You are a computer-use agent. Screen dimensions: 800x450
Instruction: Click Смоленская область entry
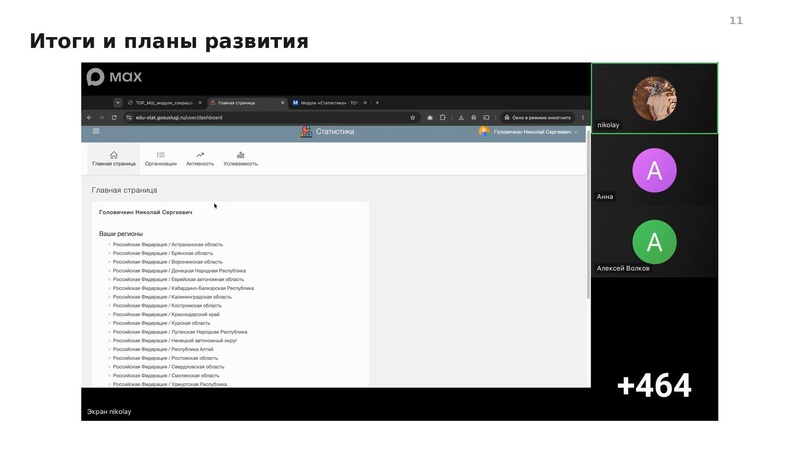coord(166,375)
